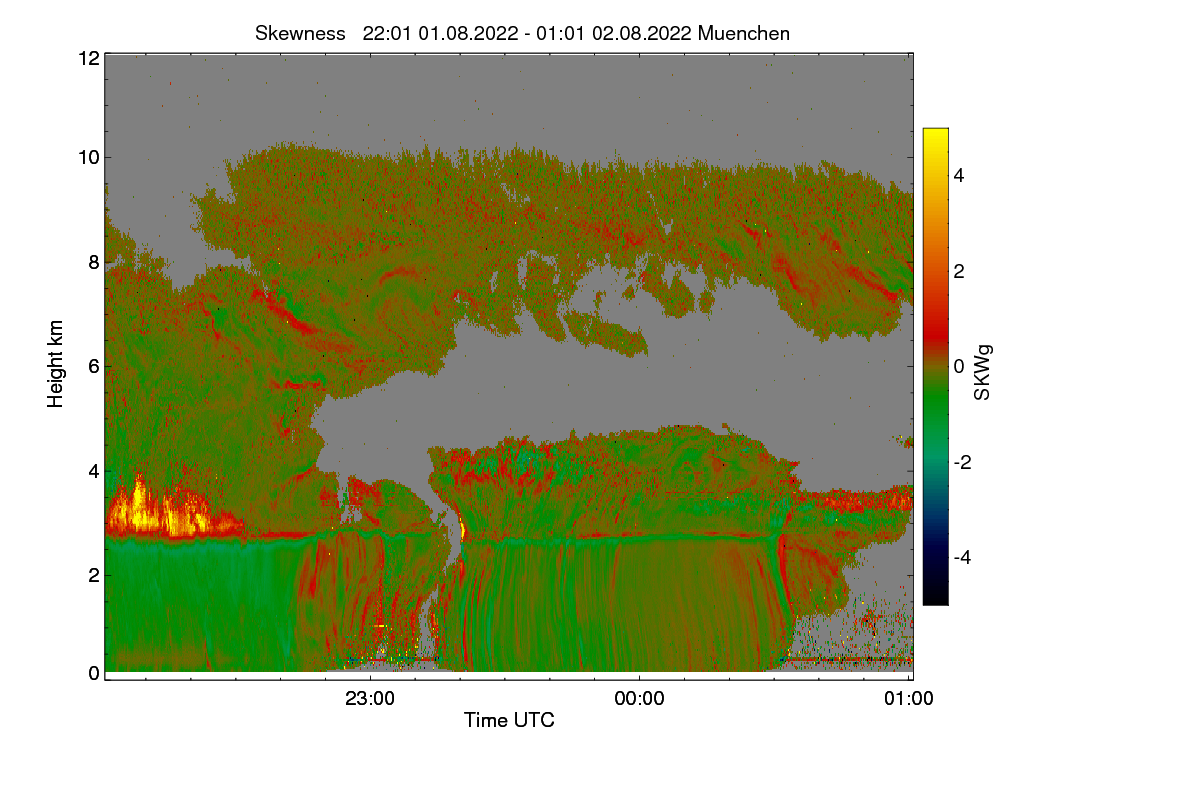Screen dimensions: 1200x800
Task: Click the 23:00 time tick label
Action: click(x=370, y=700)
